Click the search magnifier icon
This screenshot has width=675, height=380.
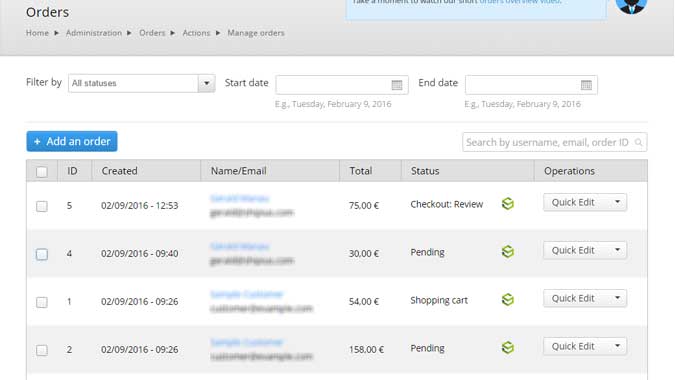638,142
